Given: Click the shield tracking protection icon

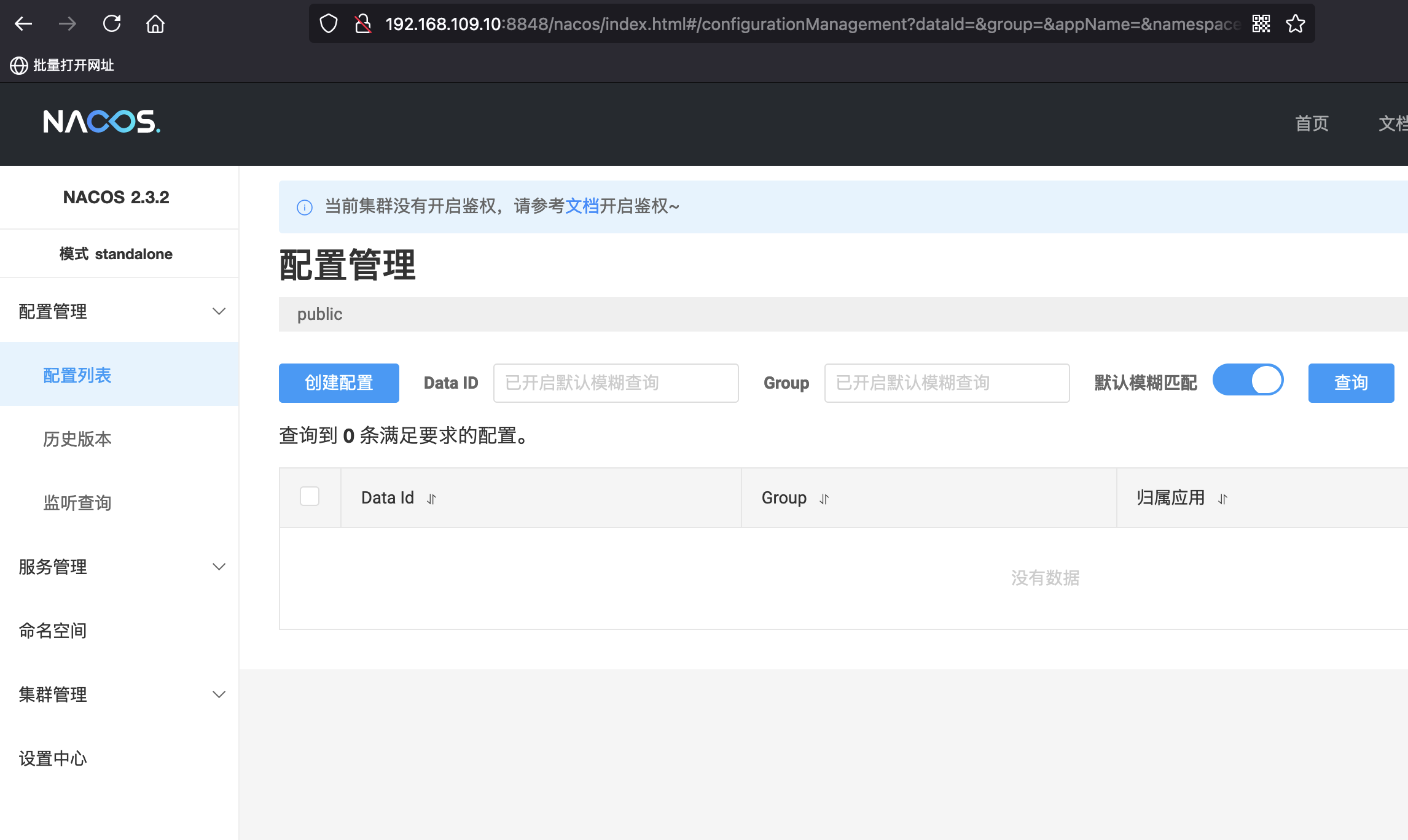Looking at the screenshot, I should pyautogui.click(x=329, y=24).
